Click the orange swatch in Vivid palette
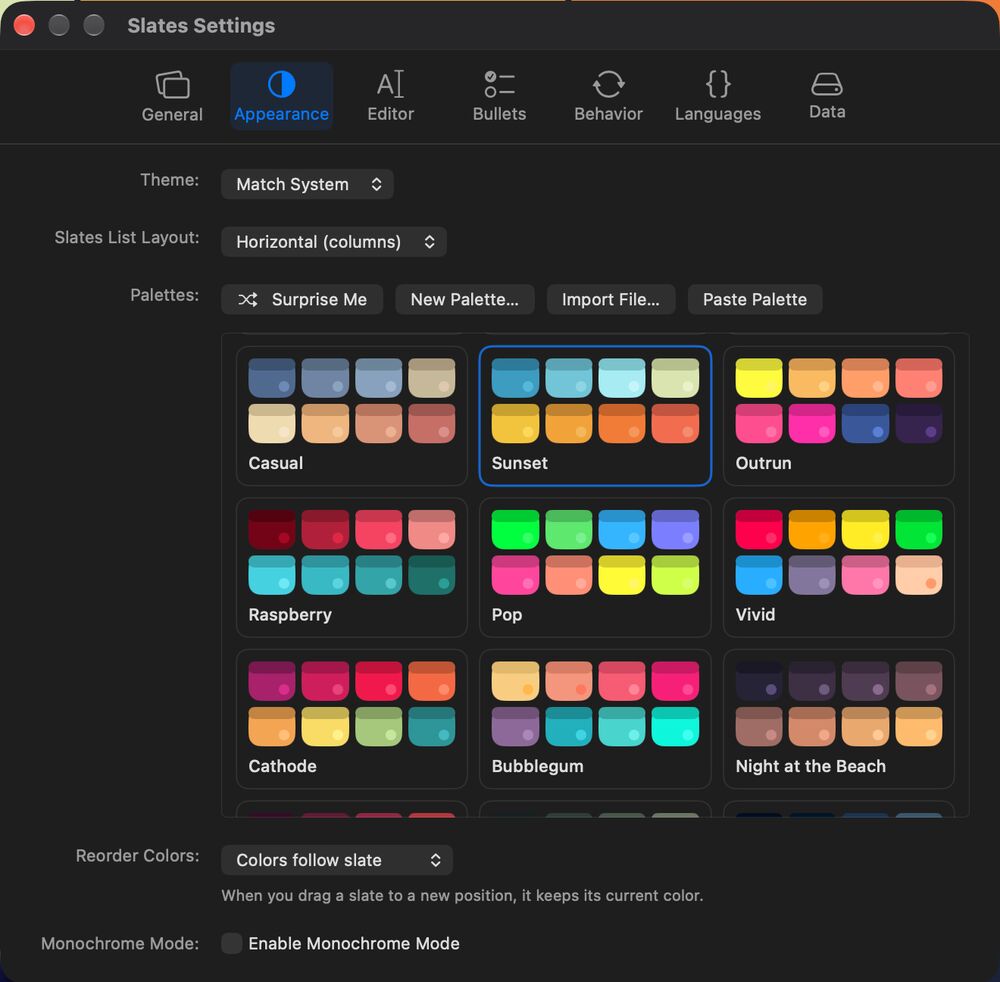This screenshot has height=982, width=1000. tap(812, 529)
